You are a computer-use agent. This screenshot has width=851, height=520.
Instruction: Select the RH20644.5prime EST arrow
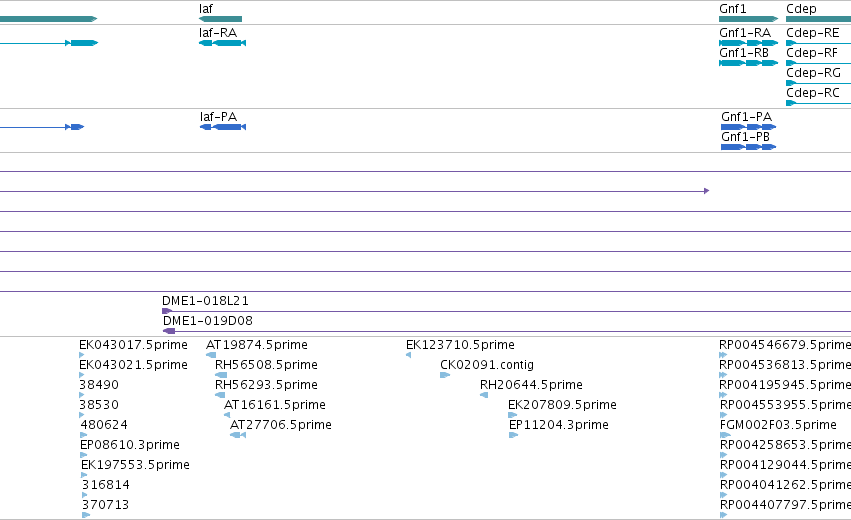[484, 395]
